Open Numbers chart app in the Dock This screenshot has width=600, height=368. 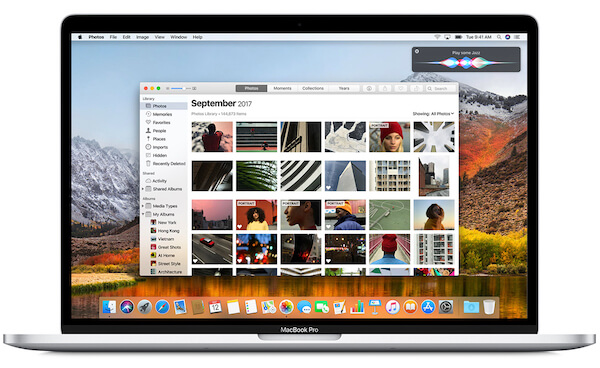[x=357, y=307]
